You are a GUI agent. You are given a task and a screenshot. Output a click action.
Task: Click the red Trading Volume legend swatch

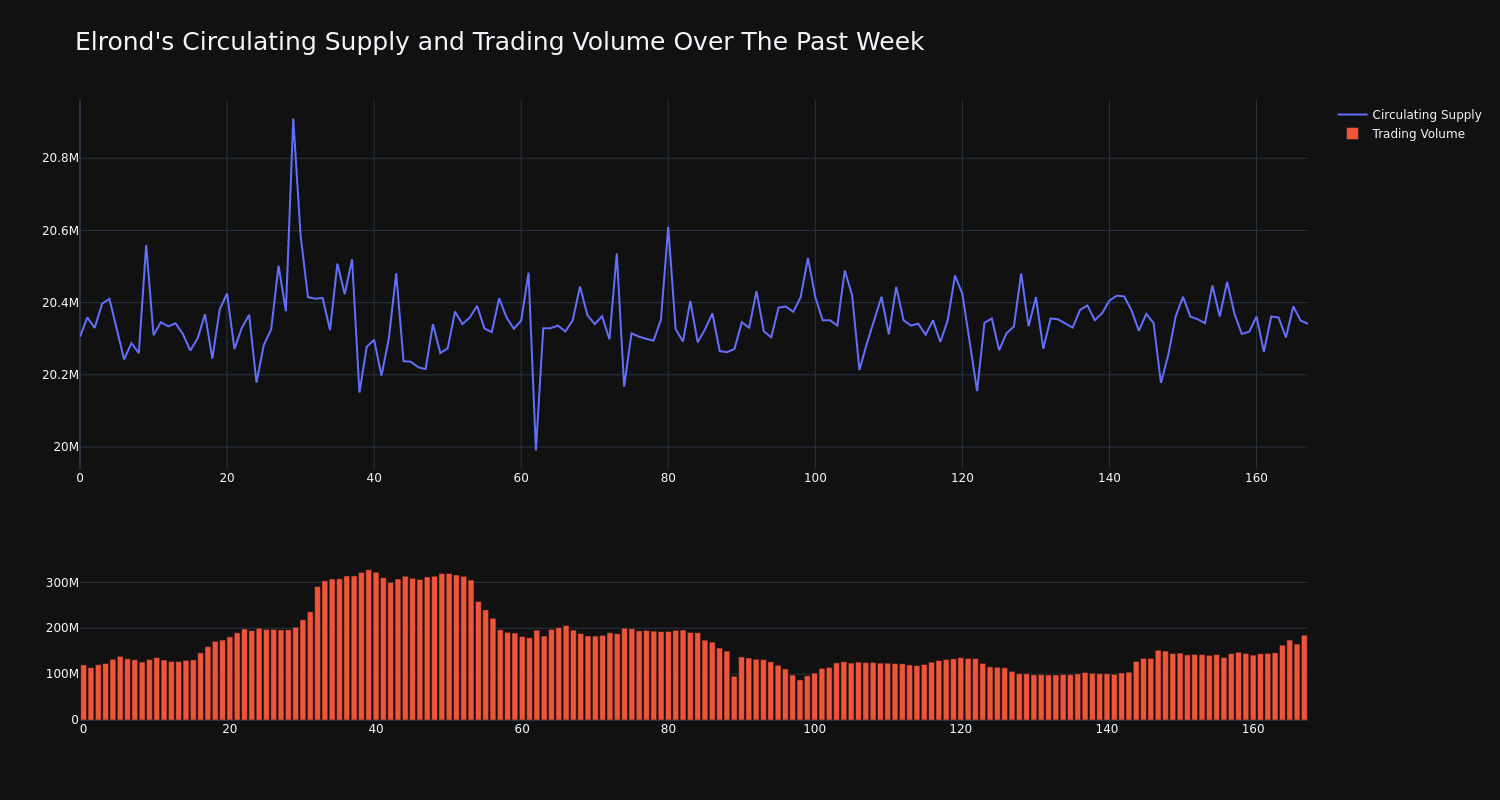1352,134
